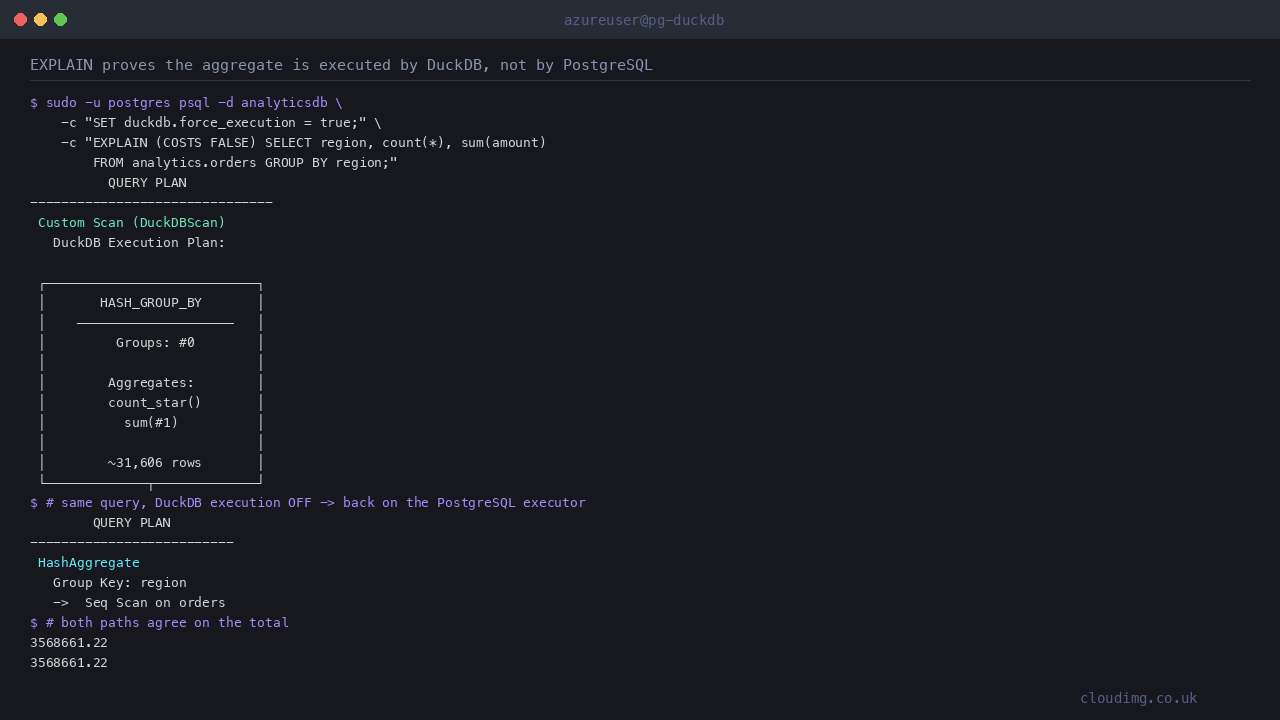The height and width of the screenshot is (720, 1280).
Task: Click the HashAggregate plan node
Action: 89,563
